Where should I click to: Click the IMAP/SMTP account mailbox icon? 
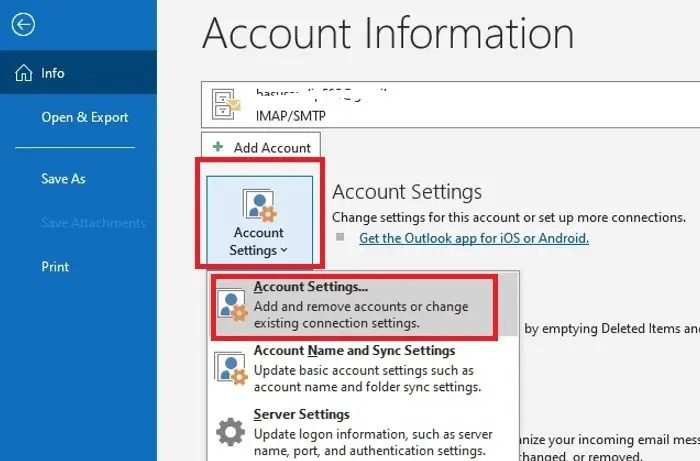pos(226,104)
